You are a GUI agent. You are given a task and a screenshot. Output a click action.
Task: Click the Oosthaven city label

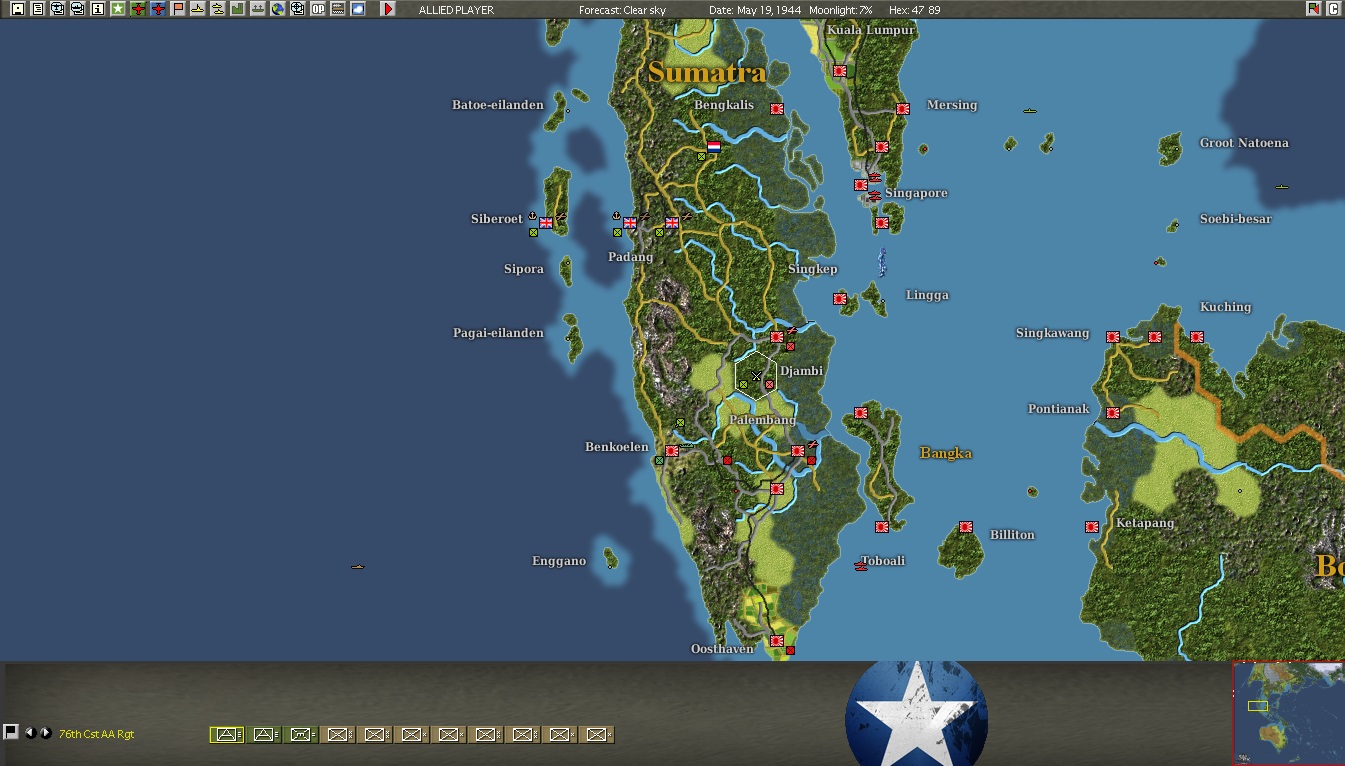coord(722,649)
